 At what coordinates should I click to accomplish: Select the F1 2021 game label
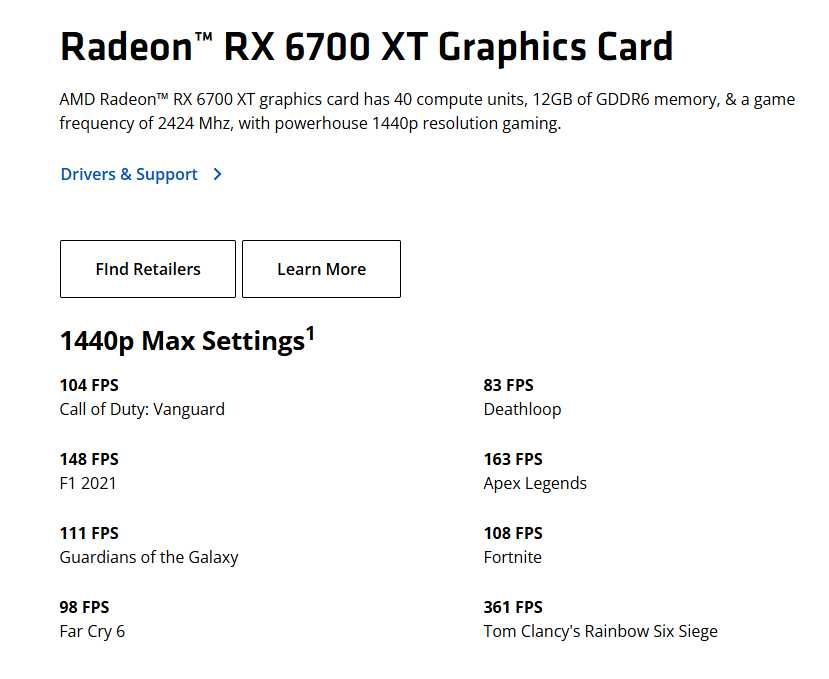(88, 483)
